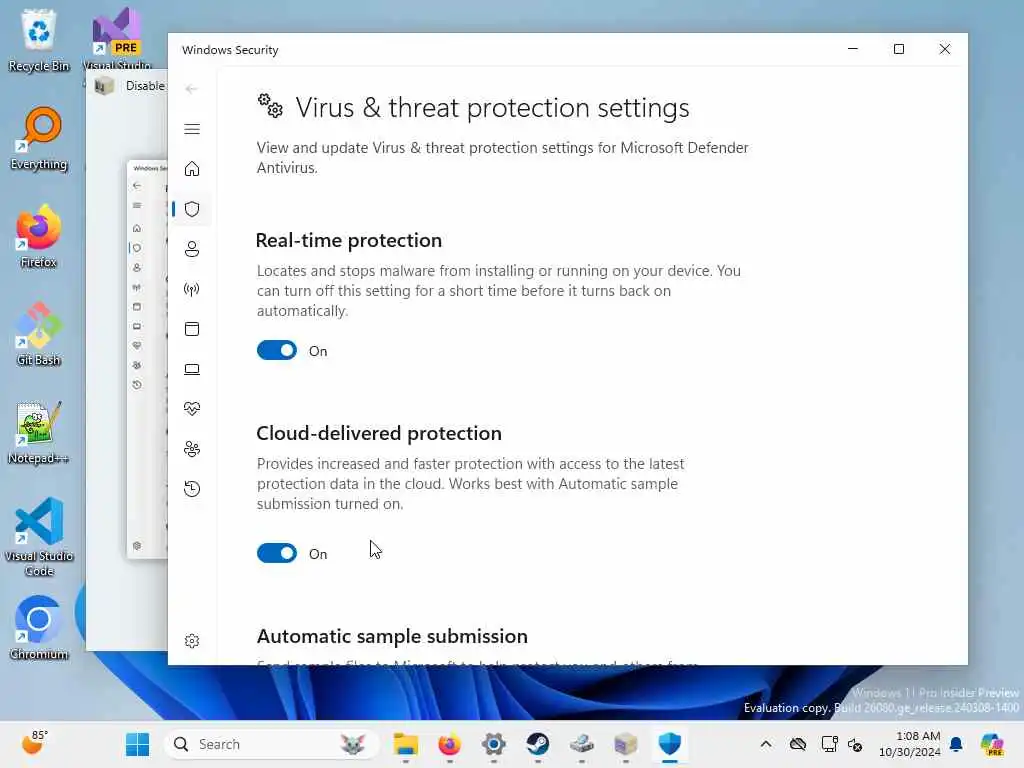The image size is (1024, 768).
Task: Maximize the Windows Security window
Action: click(x=899, y=49)
